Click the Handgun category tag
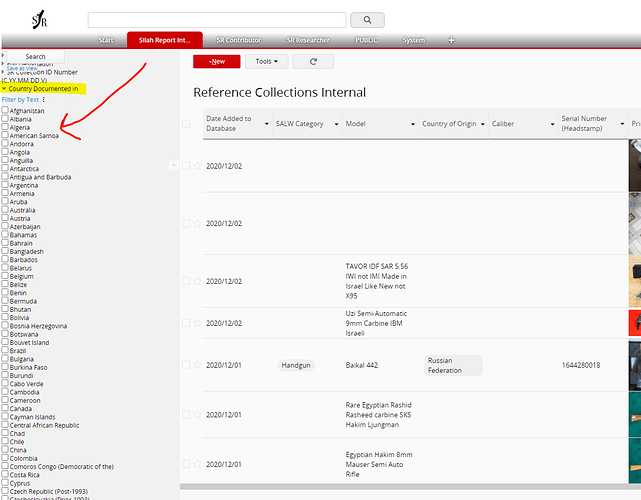Screen dimensions: 641x500 point(296,365)
